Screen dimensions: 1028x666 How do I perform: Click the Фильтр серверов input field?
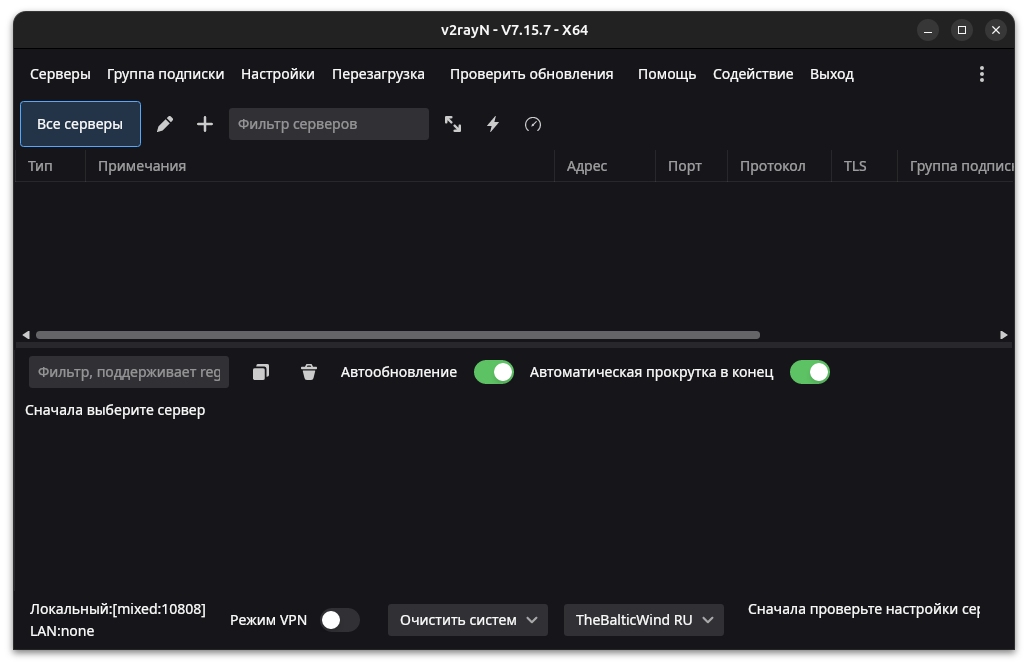pyautogui.click(x=328, y=124)
